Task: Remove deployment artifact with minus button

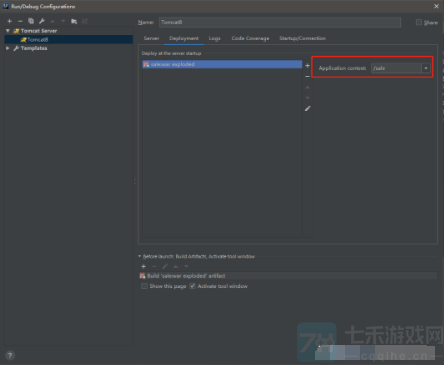Action: [307, 77]
